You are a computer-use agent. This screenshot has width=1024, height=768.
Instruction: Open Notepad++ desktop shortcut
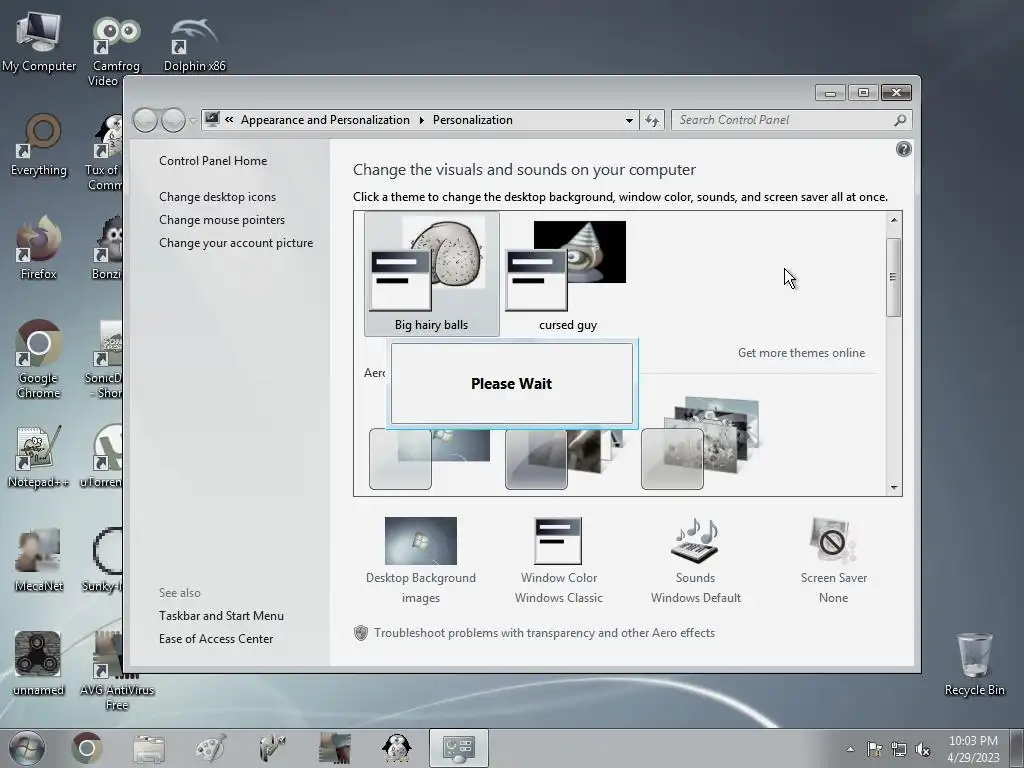coord(38,456)
